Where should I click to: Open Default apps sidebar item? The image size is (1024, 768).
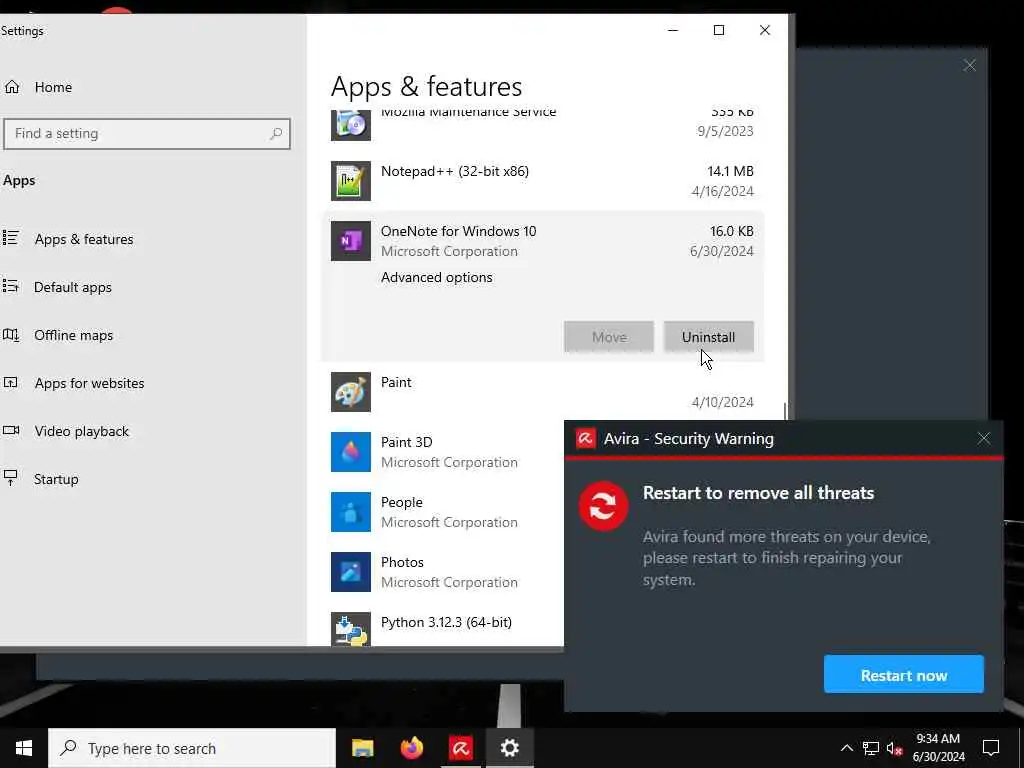72,287
